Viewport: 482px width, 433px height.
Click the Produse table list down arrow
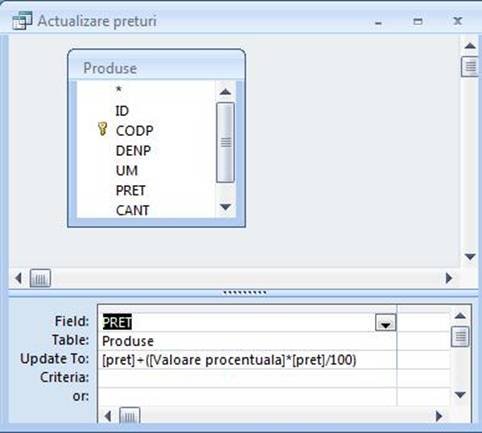pyautogui.click(x=225, y=207)
